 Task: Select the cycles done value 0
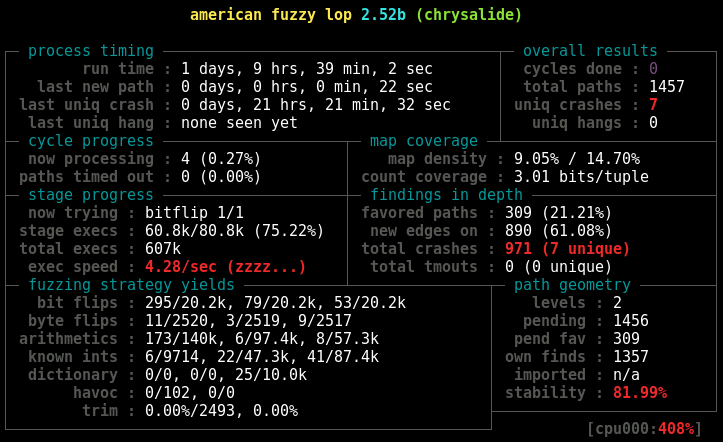(653, 69)
